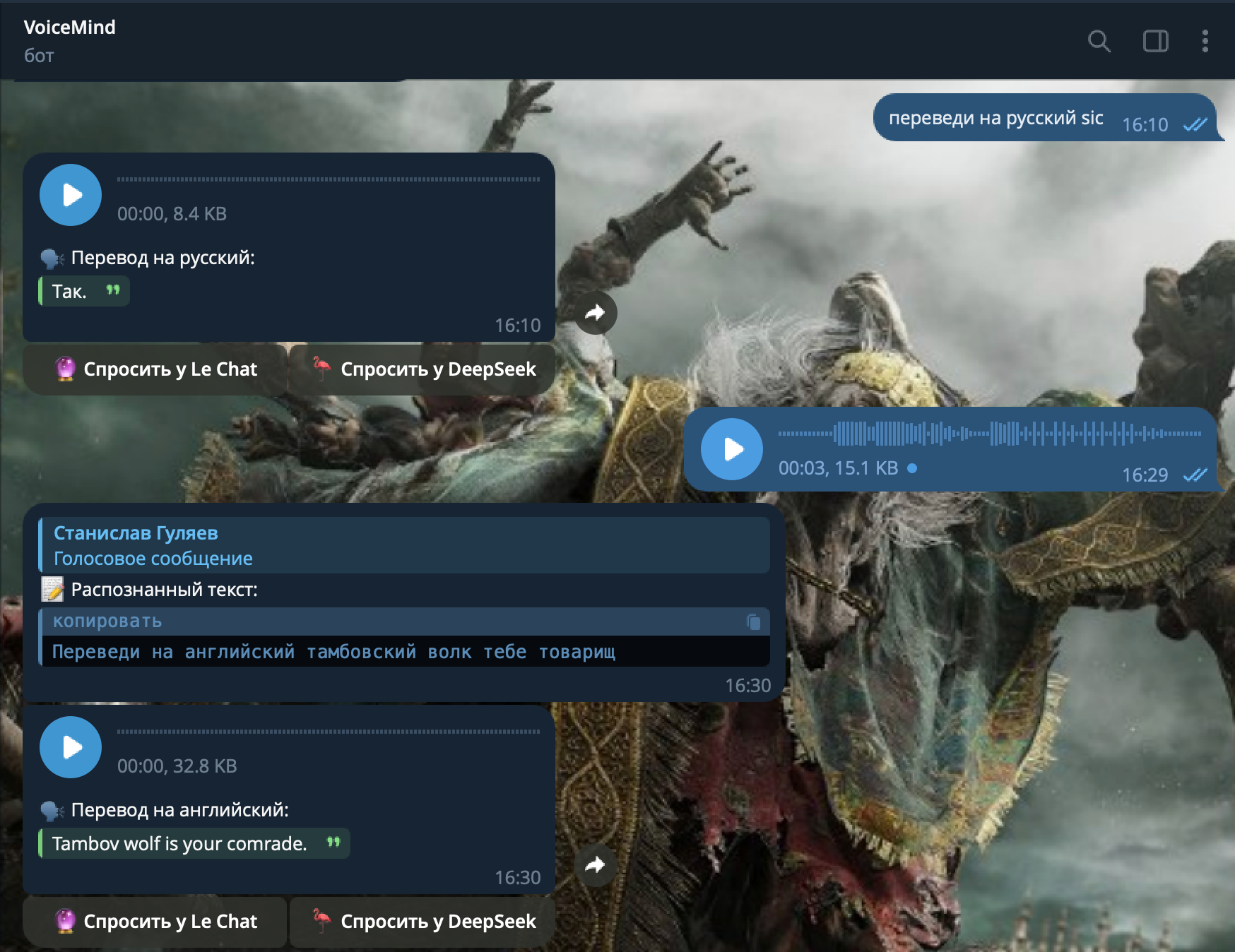Play the 32.8 KB voice message
The image size is (1235, 952).
[x=71, y=747]
